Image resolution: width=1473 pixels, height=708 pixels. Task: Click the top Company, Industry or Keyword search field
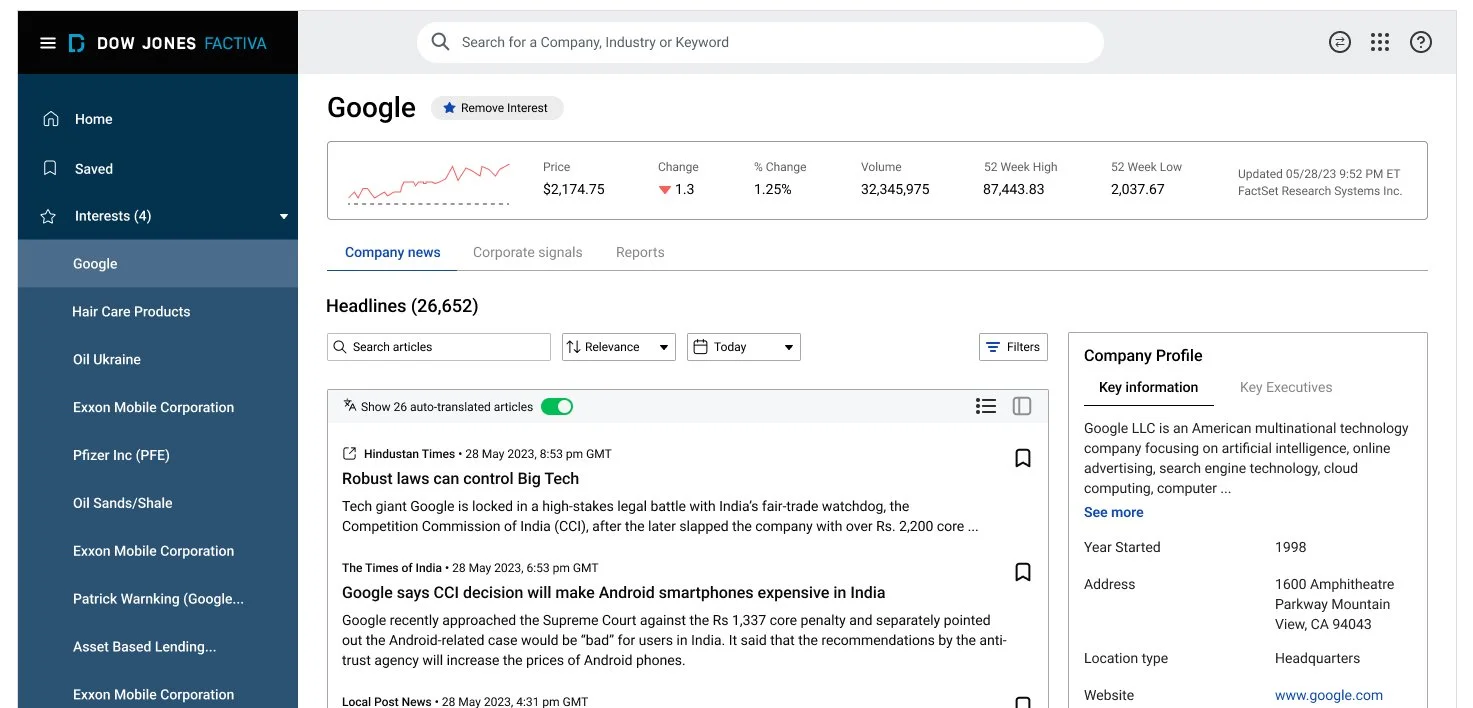click(760, 42)
